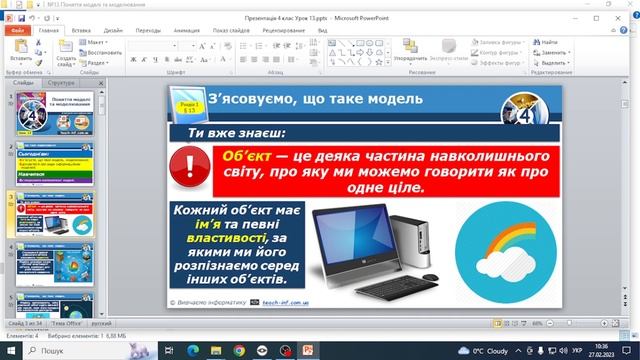Open the Section (Раздел) dropdown
Image resolution: width=640 pixels, height=360 pixels.
tap(95, 63)
